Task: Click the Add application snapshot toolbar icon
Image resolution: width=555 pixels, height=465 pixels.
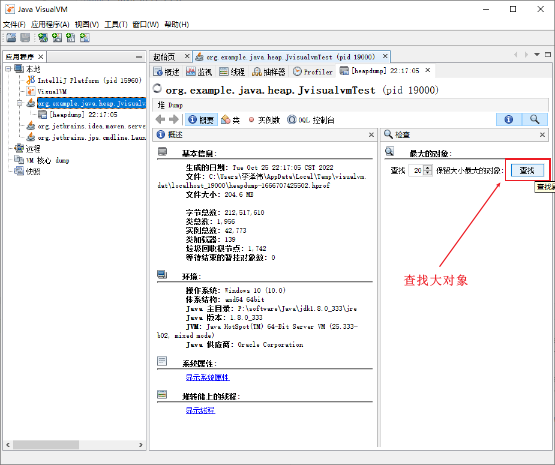Action: (x=85, y=38)
